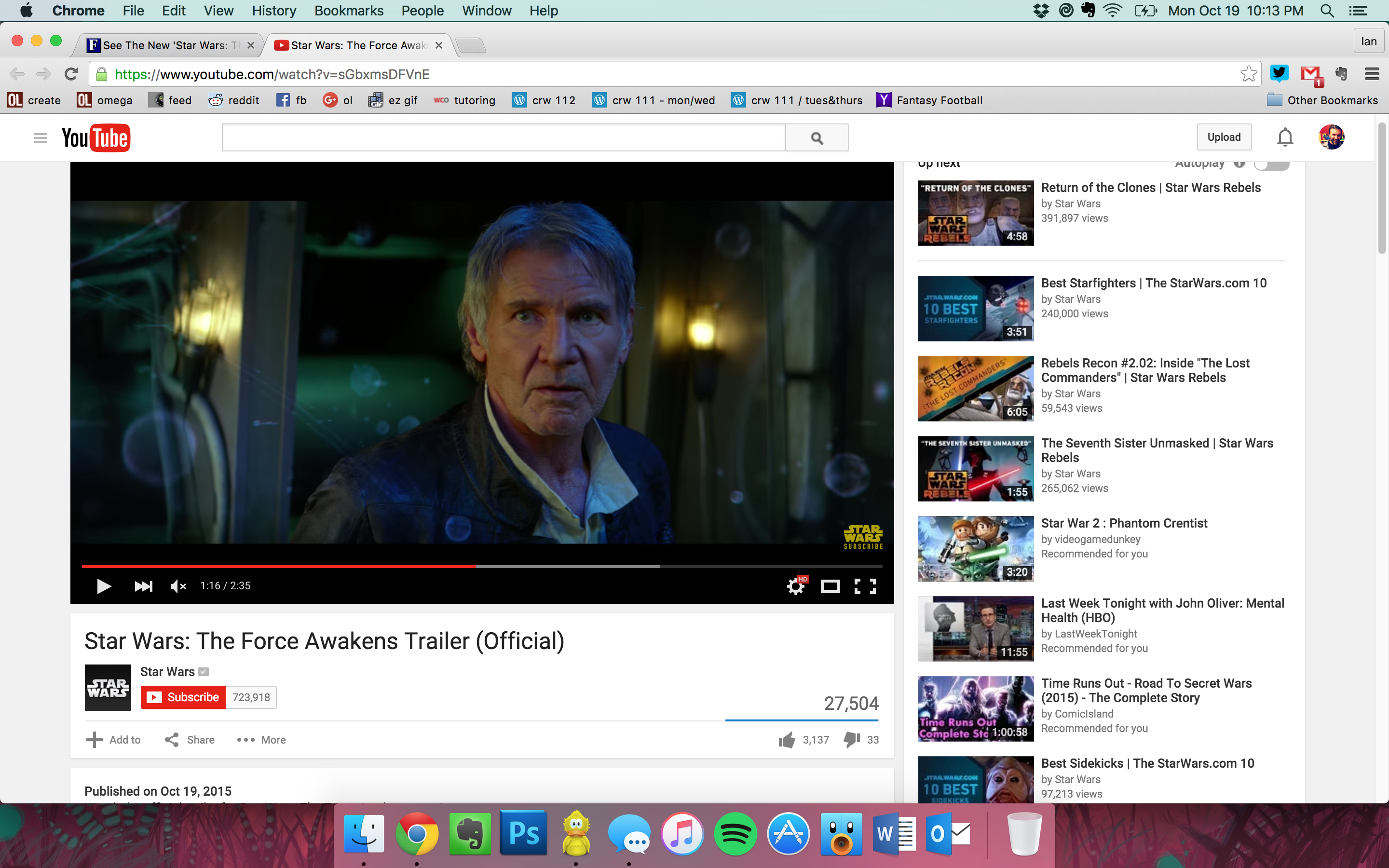This screenshot has width=1389, height=868.
Task: Focus the YouTube search box
Action: [504, 138]
